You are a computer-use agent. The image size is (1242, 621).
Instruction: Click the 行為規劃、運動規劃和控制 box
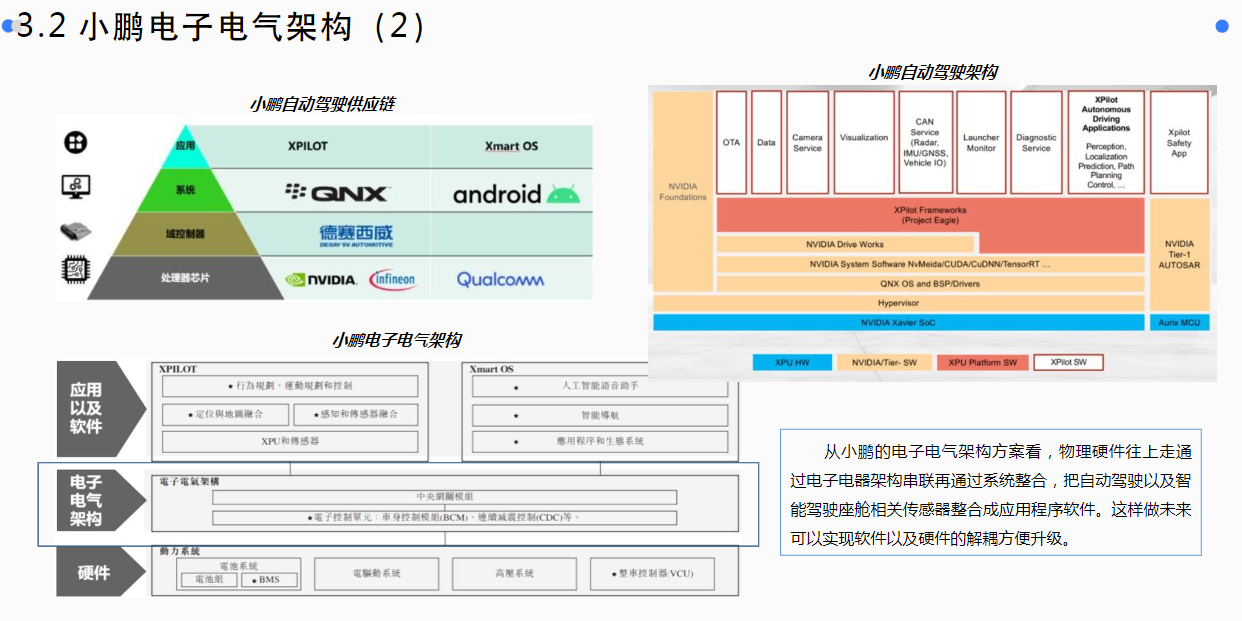290,386
